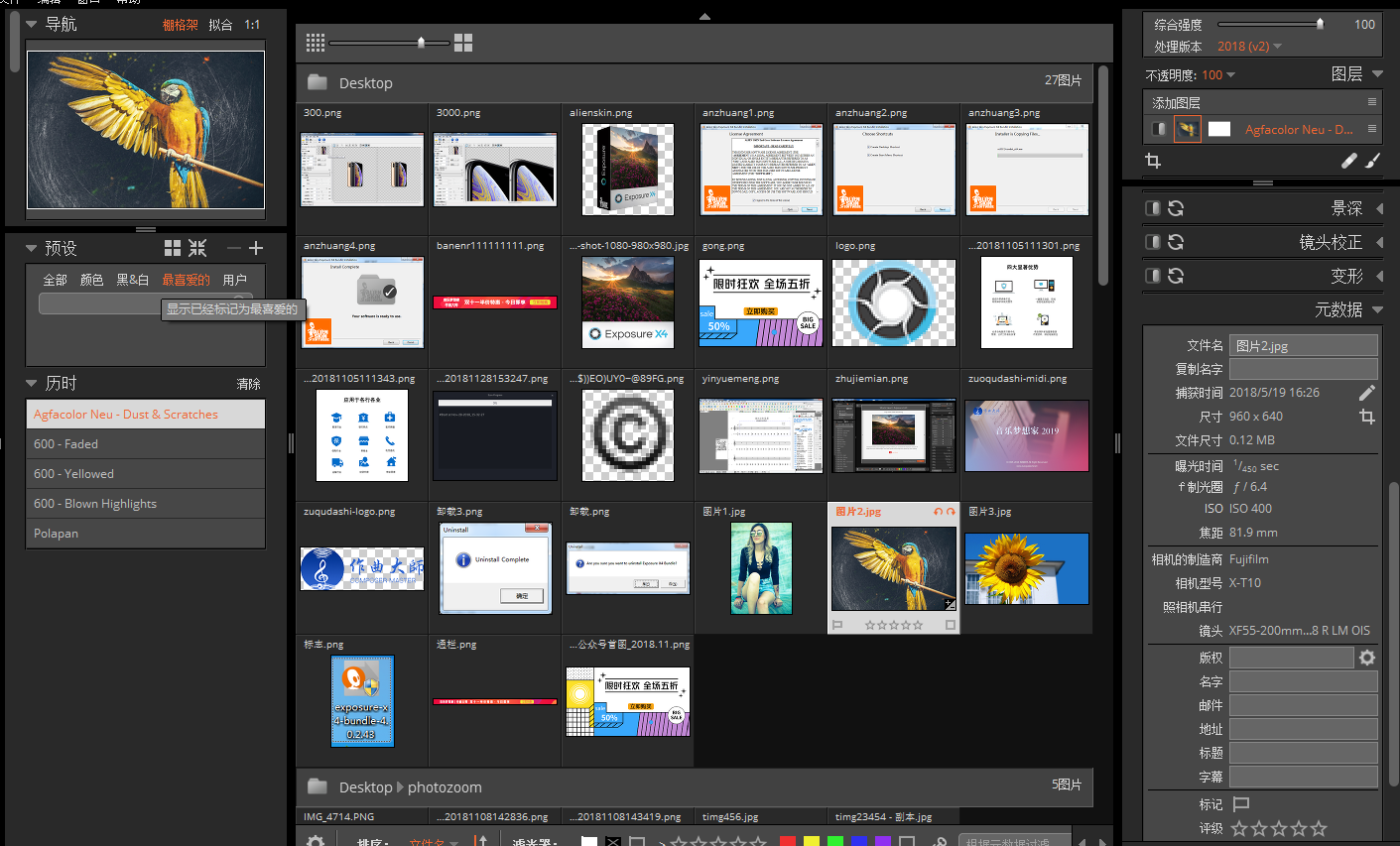Click collapse-all arrows icon in 预设 panel

(198, 248)
